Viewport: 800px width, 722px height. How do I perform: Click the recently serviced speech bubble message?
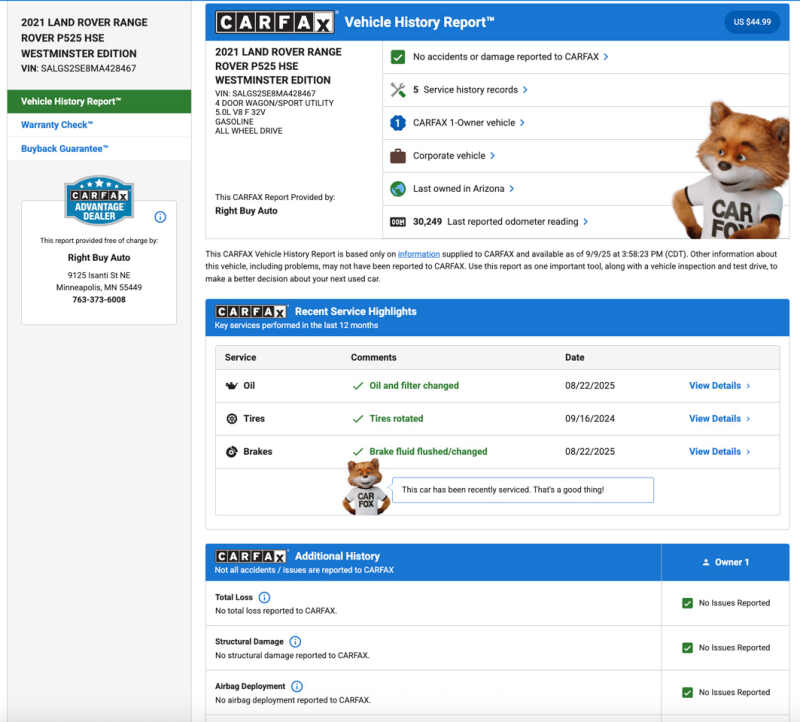point(523,490)
